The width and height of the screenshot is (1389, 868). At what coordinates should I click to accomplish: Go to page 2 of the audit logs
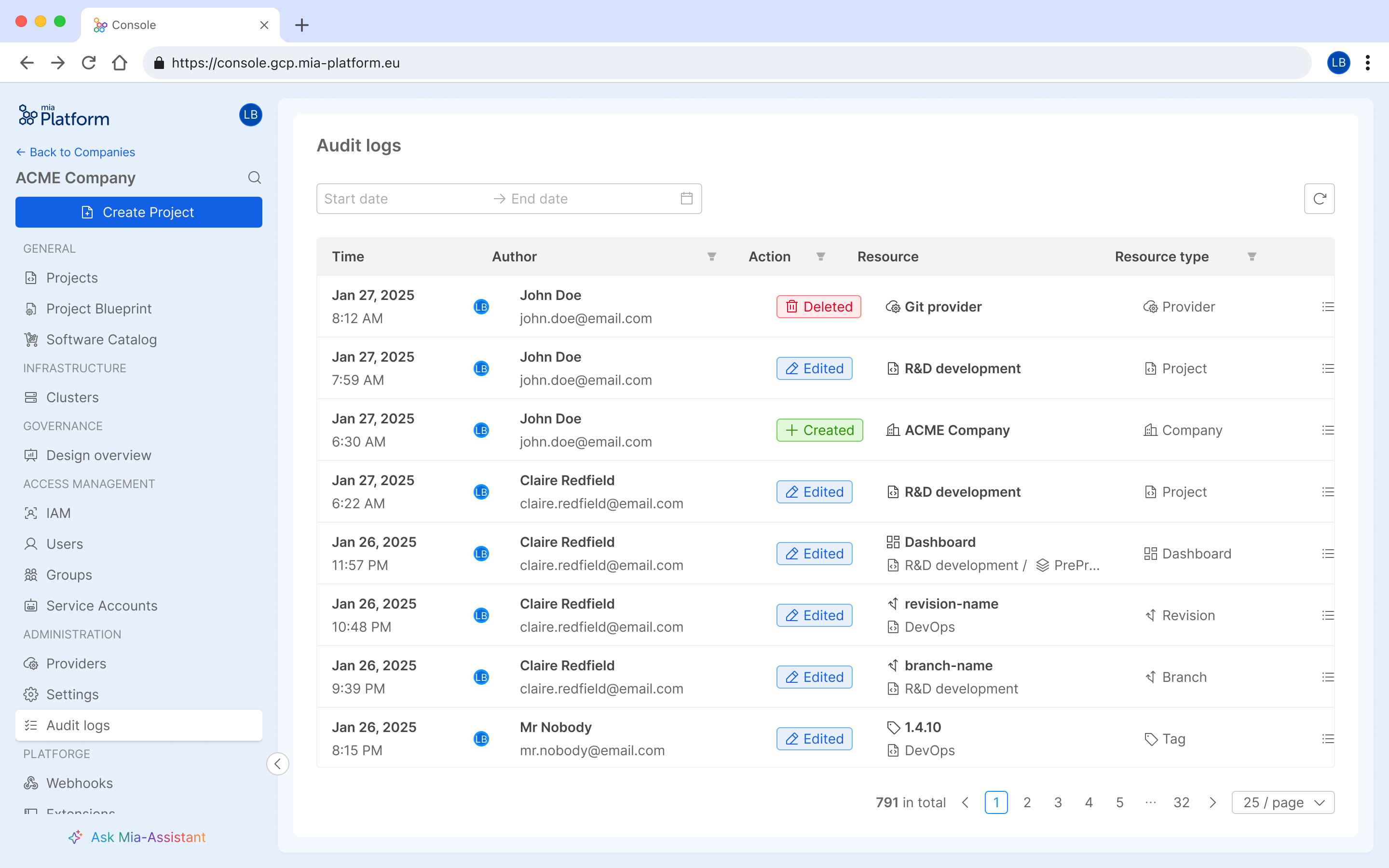pos(1027,802)
